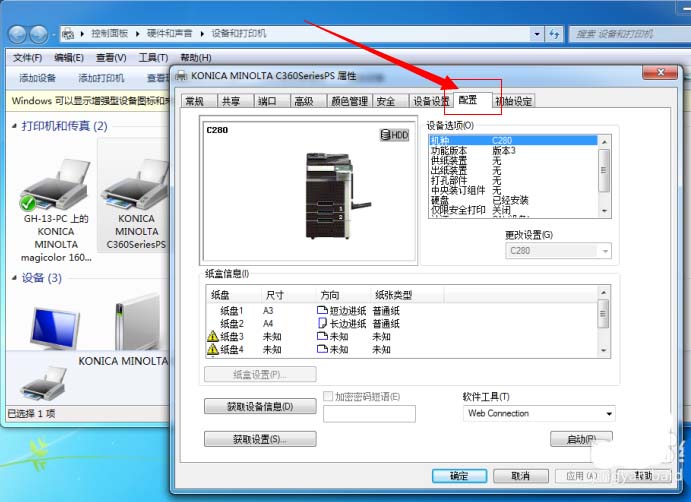This screenshot has height=502, width=691.
Task: Click the Forward navigation arrow in Explorer
Action: (x=39, y=34)
